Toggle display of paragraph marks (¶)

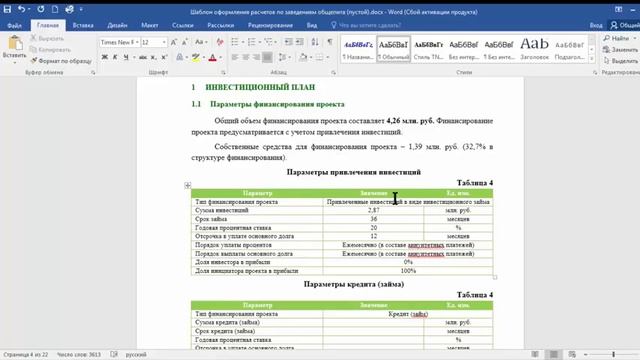[330, 42]
